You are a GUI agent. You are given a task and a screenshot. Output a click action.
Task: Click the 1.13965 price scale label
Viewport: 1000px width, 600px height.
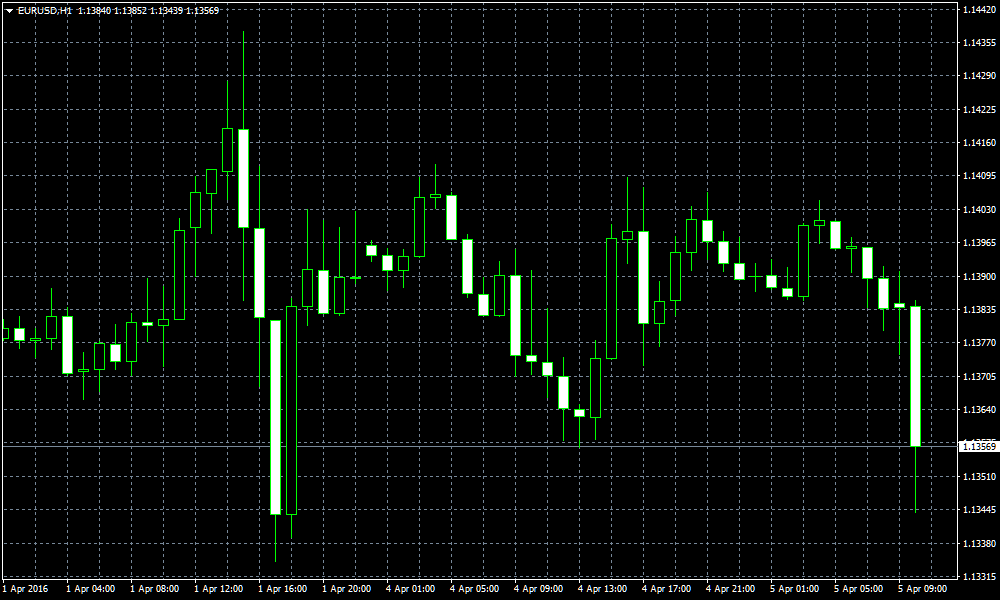[x=979, y=243]
